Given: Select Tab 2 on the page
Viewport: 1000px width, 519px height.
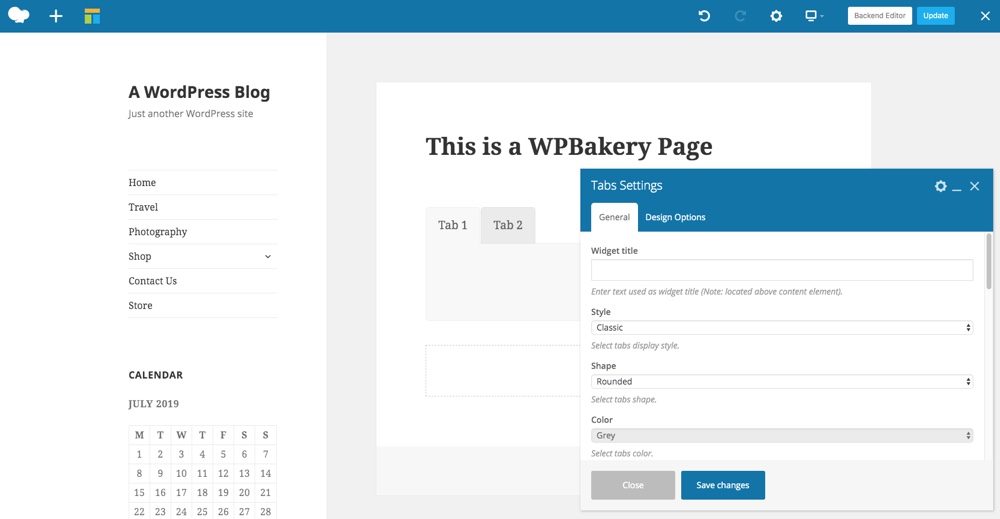Looking at the screenshot, I should pyautogui.click(x=508, y=225).
